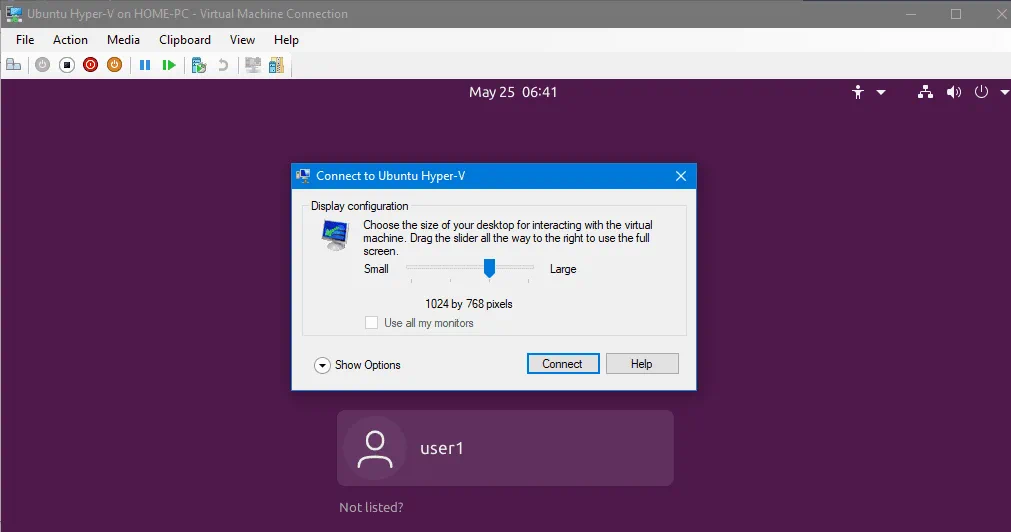Enable the Use all my monitors checkbox

point(372,323)
